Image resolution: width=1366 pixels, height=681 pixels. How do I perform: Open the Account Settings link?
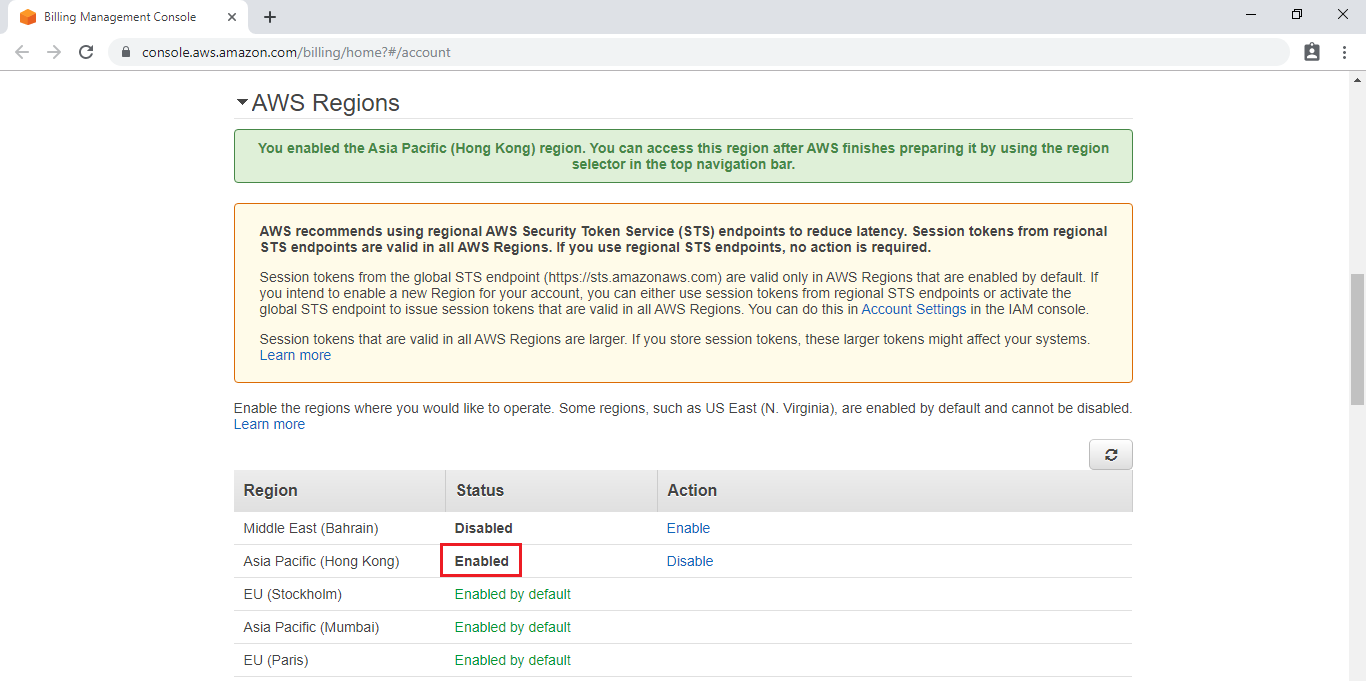click(914, 309)
